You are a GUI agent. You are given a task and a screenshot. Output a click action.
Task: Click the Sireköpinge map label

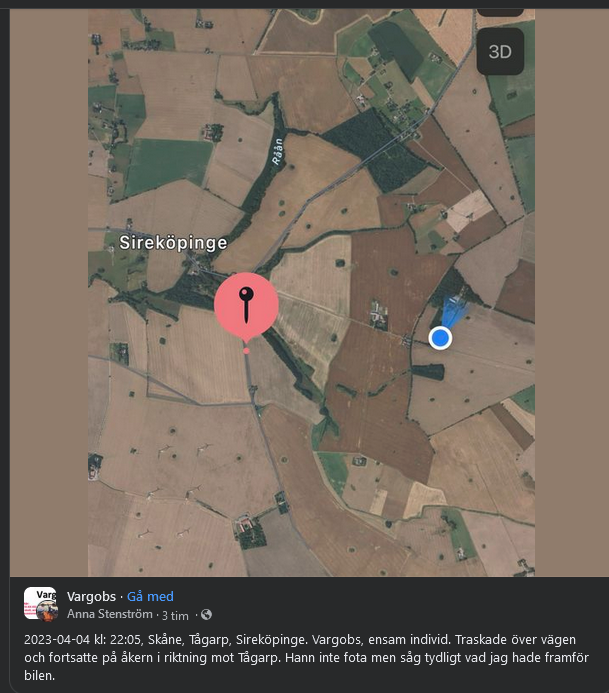[173, 243]
